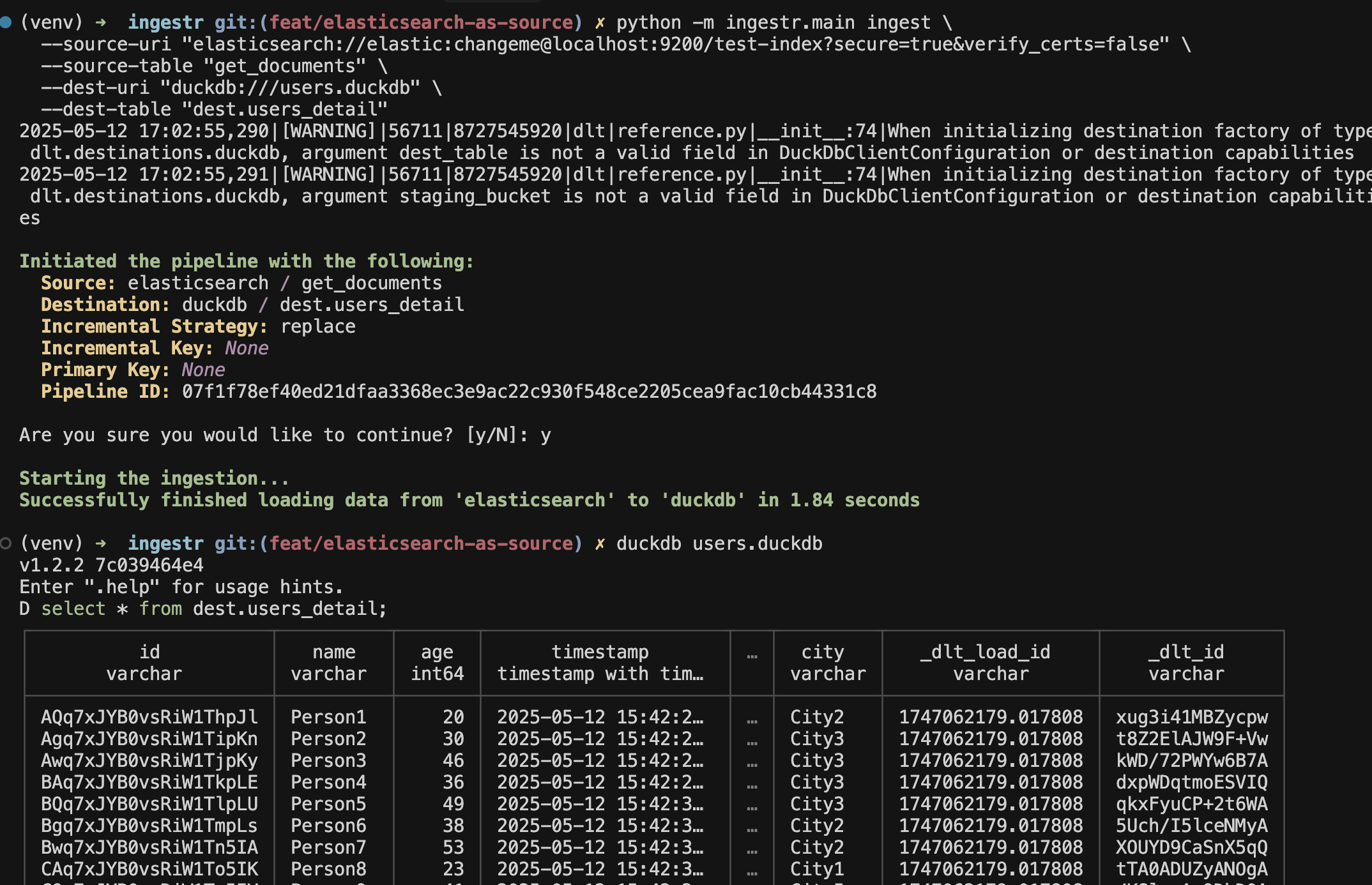Click the Person1 name cell

click(x=329, y=717)
